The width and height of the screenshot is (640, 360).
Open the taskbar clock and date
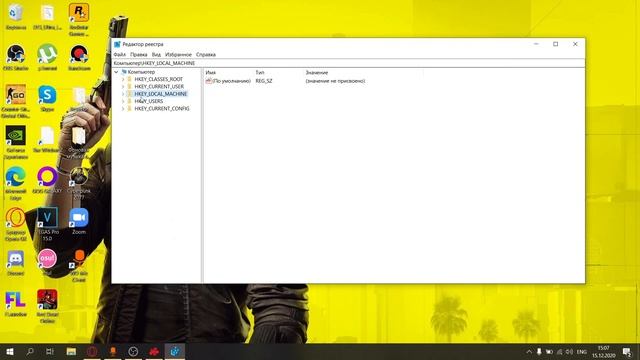pyautogui.click(x=604, y=352)
